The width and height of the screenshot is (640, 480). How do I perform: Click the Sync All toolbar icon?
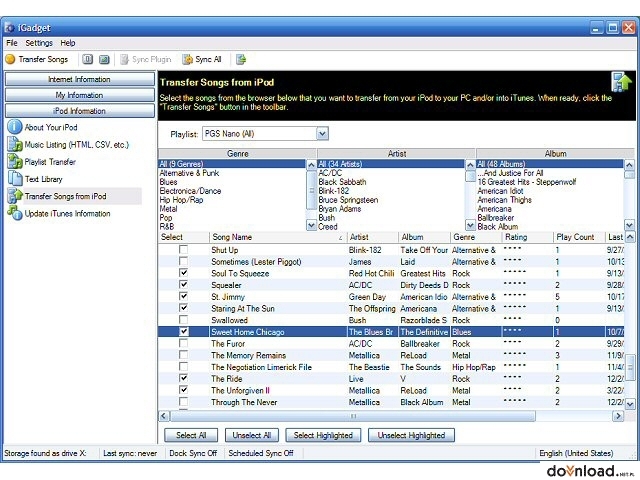pyautogui.click(x=187, y=60)
